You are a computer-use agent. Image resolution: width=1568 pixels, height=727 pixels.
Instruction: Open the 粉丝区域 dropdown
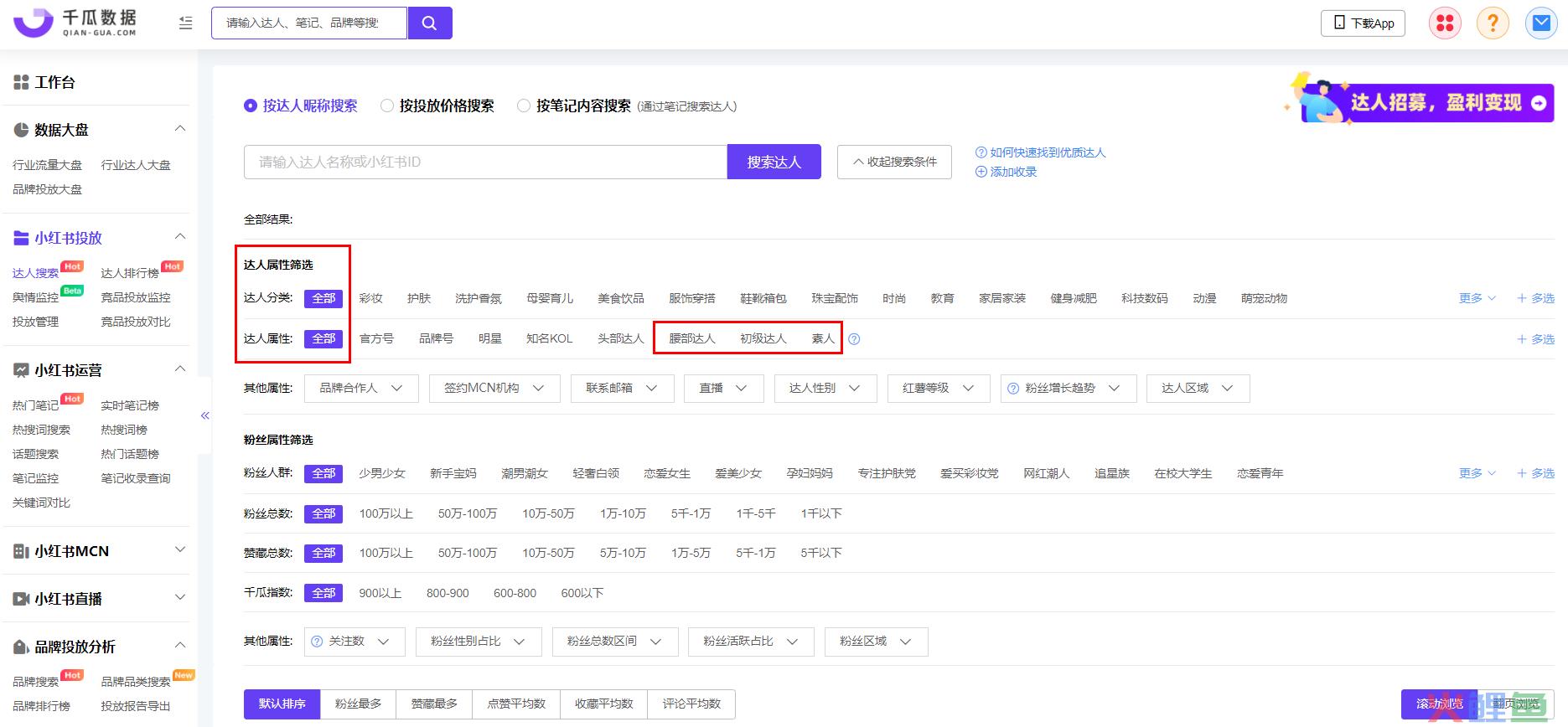(877, 642)
